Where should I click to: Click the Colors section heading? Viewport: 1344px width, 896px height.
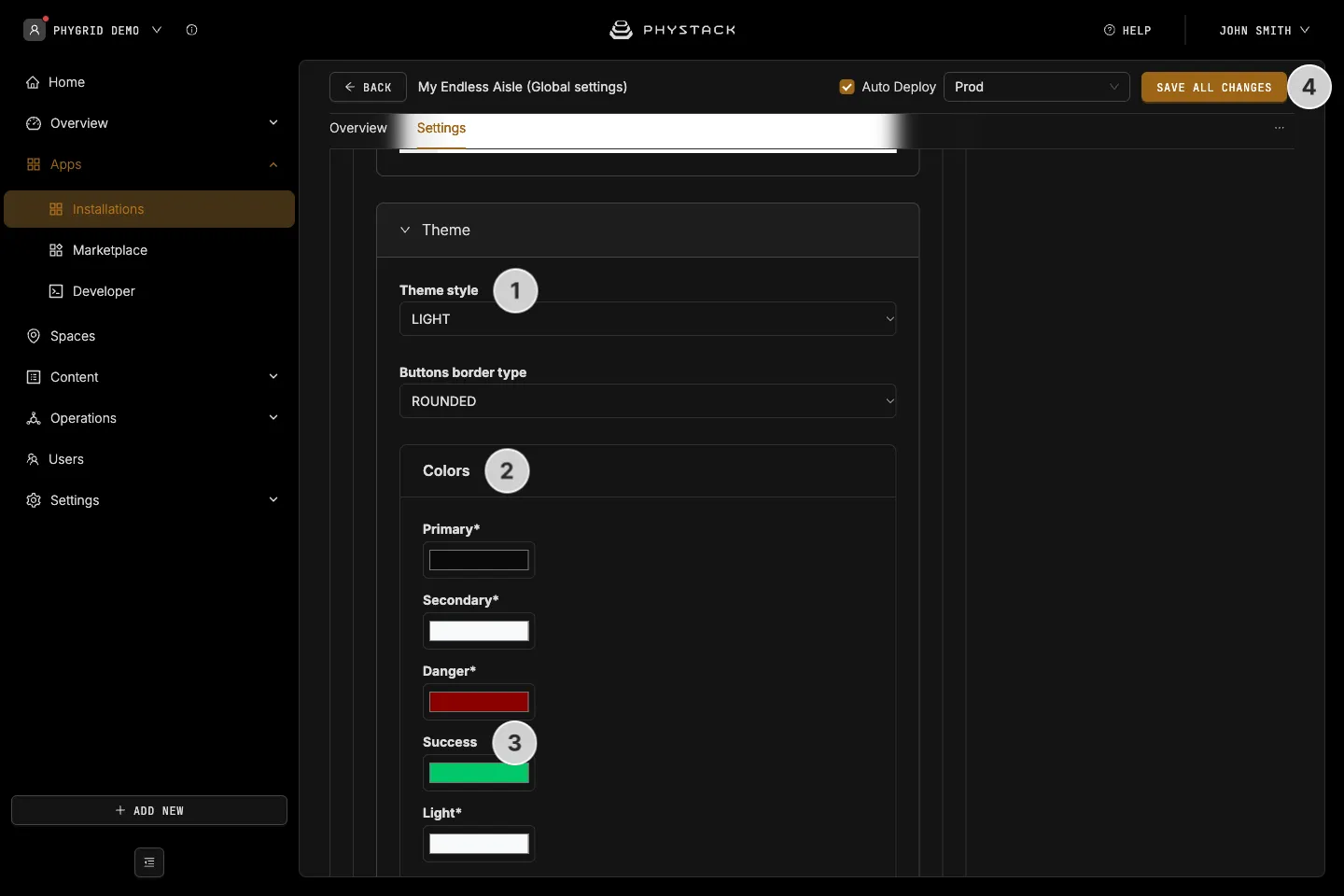point(446,471)
